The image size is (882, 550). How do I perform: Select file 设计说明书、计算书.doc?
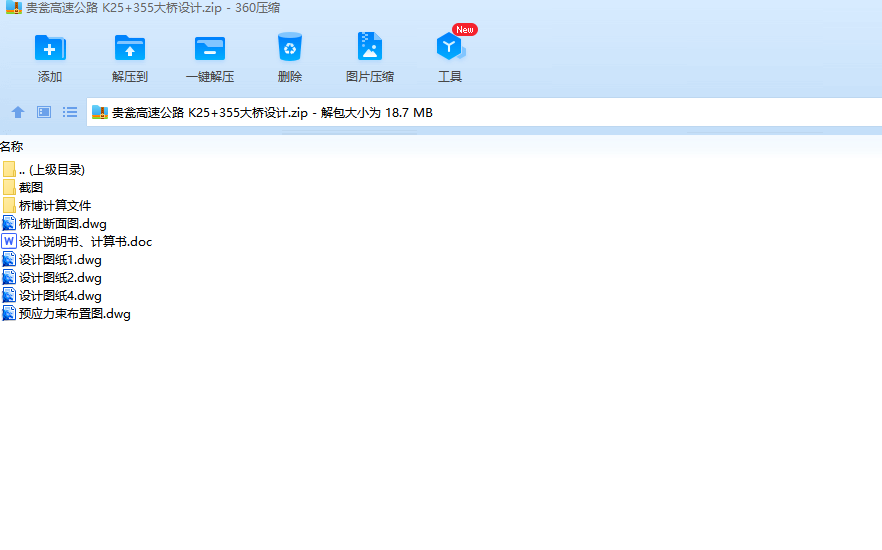coord(77,241)
